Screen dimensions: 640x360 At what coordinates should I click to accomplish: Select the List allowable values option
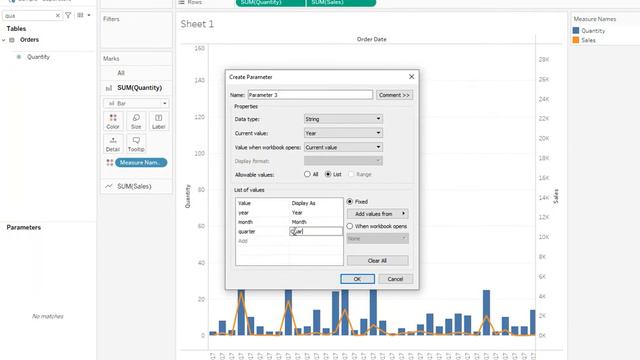[328, 174]
